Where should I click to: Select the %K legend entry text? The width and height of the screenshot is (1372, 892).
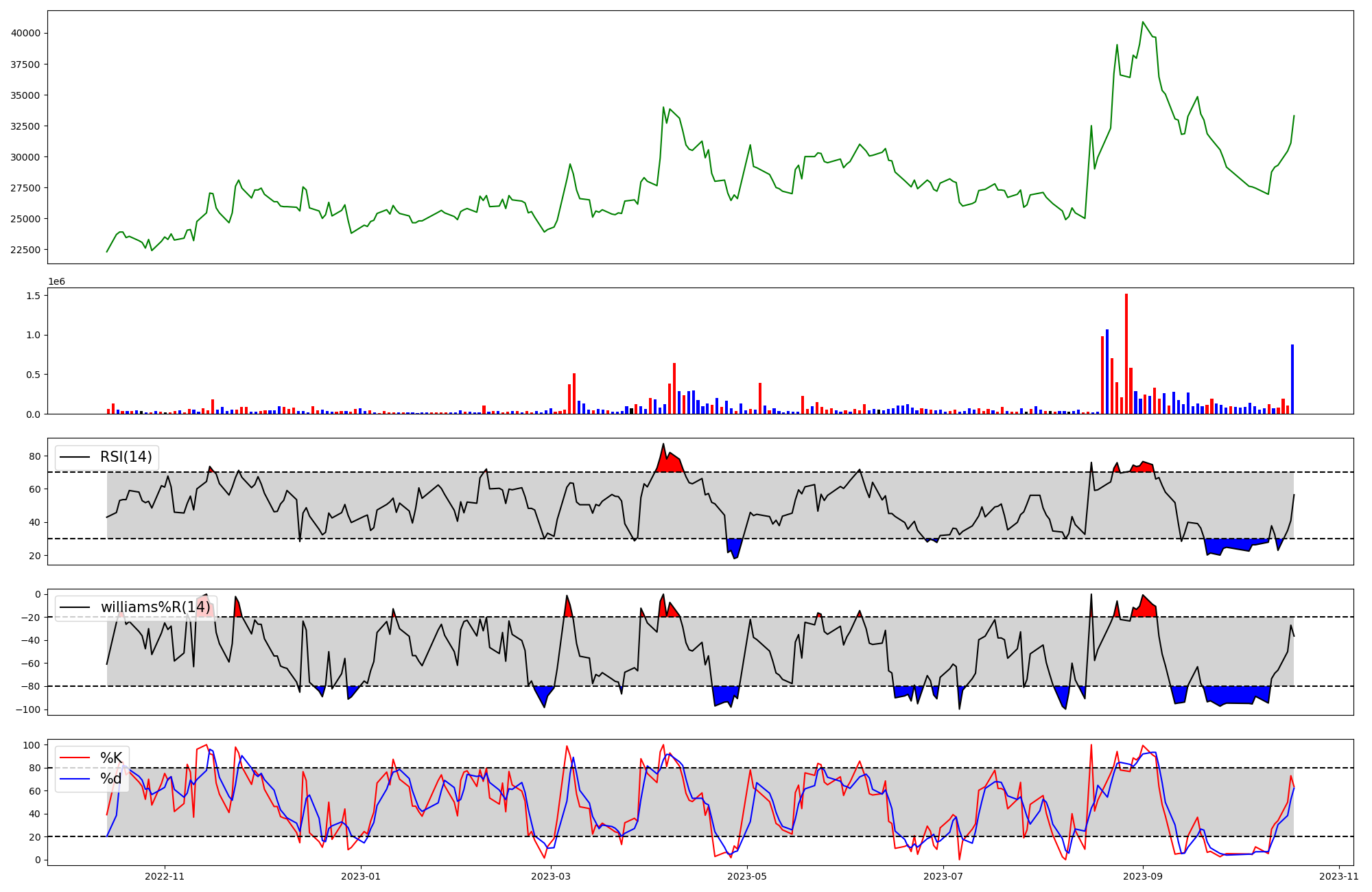(111, 758)
